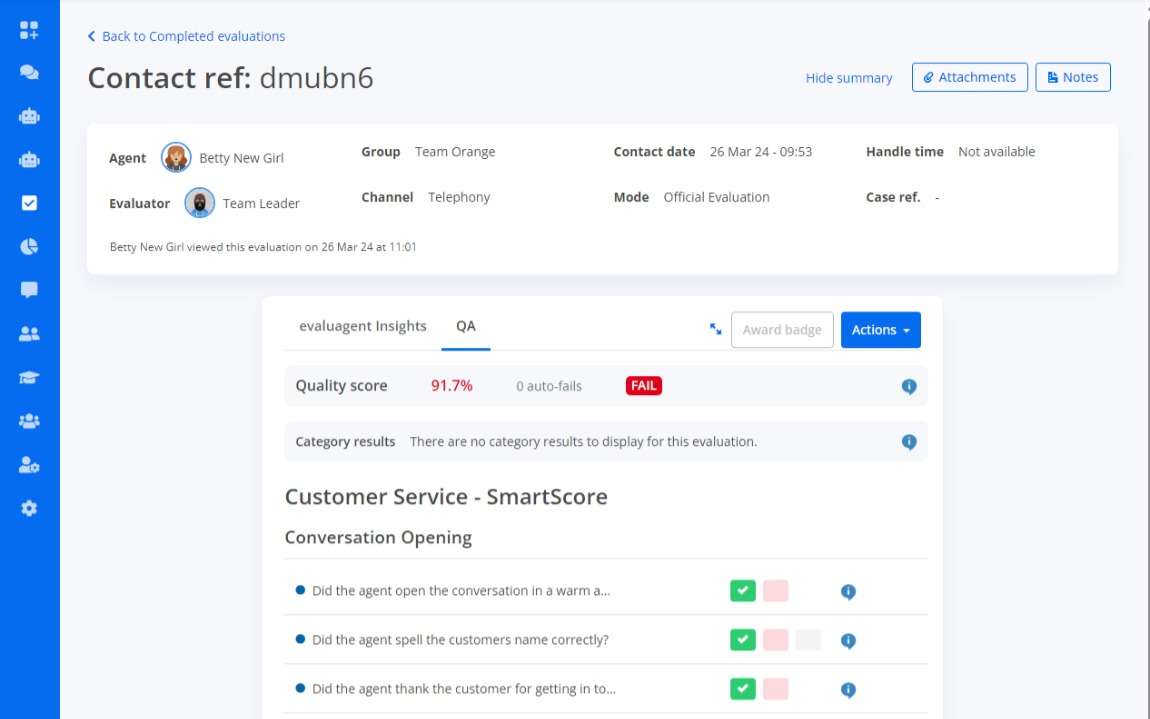Switch to the evaluagent Insights tab

click(x=362, y=326)
